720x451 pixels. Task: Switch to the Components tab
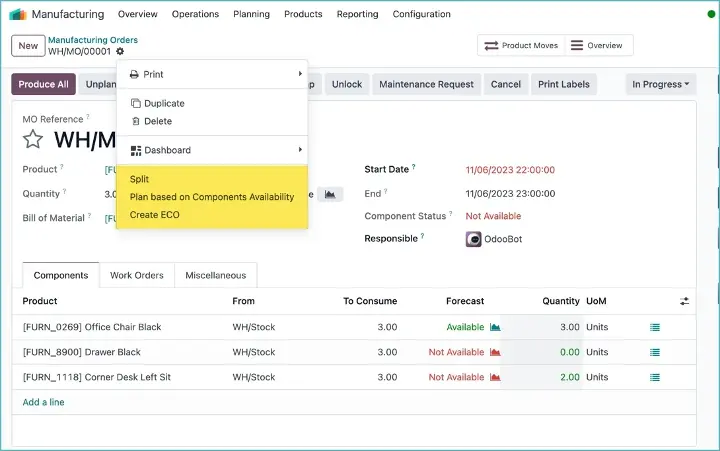[x=61, y=276]
